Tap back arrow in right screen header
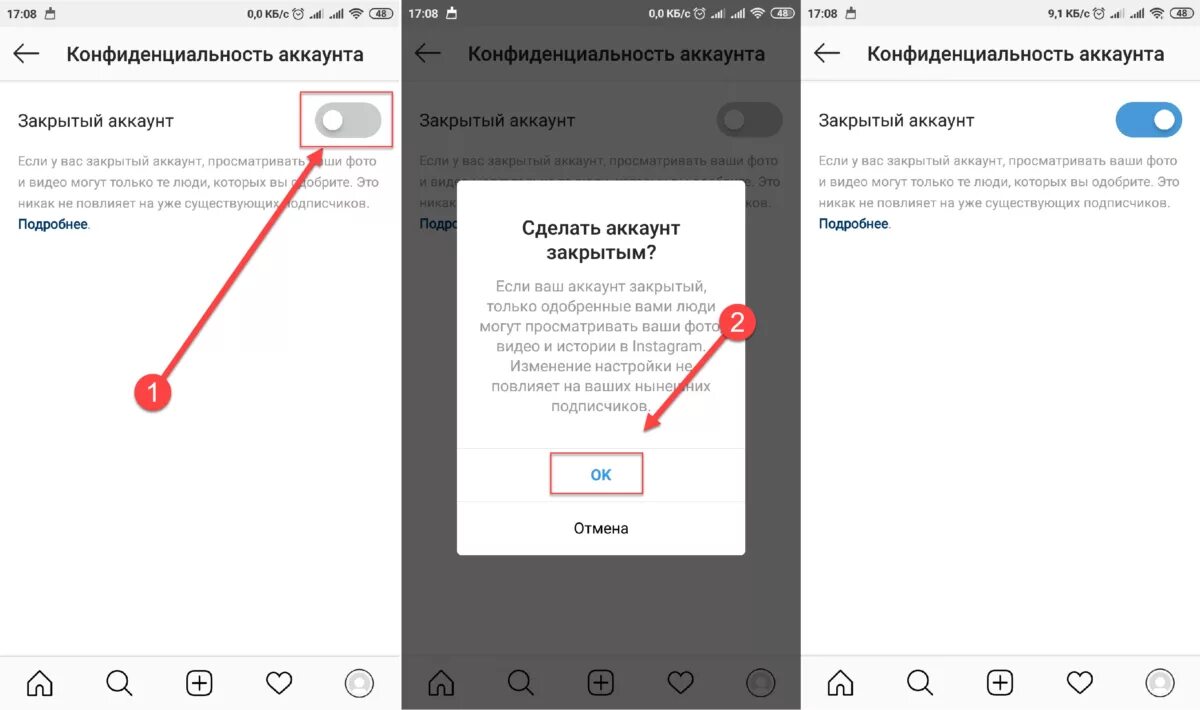Viewport: 1200px width, 710px height. (x=827, y=54)
